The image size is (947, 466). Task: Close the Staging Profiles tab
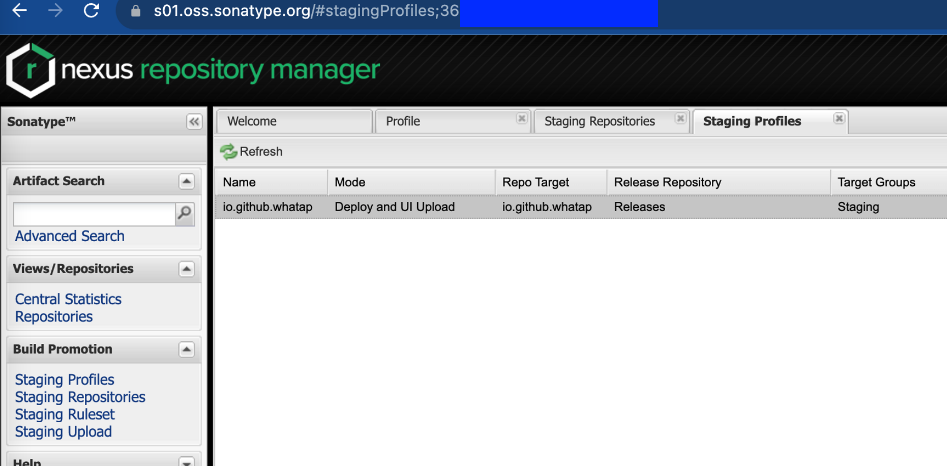[x=839, y=118]
